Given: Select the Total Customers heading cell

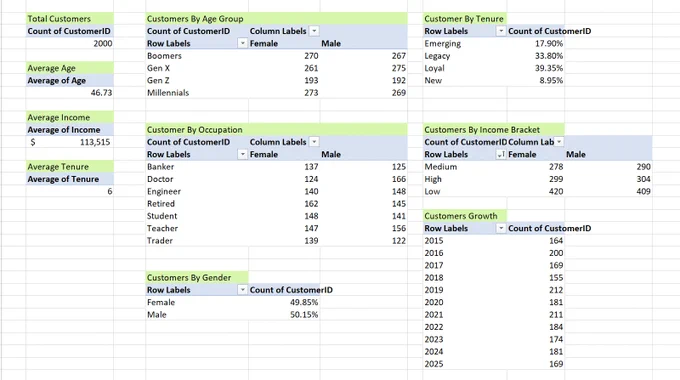Looking at the screenshot, I should (70, 19).
